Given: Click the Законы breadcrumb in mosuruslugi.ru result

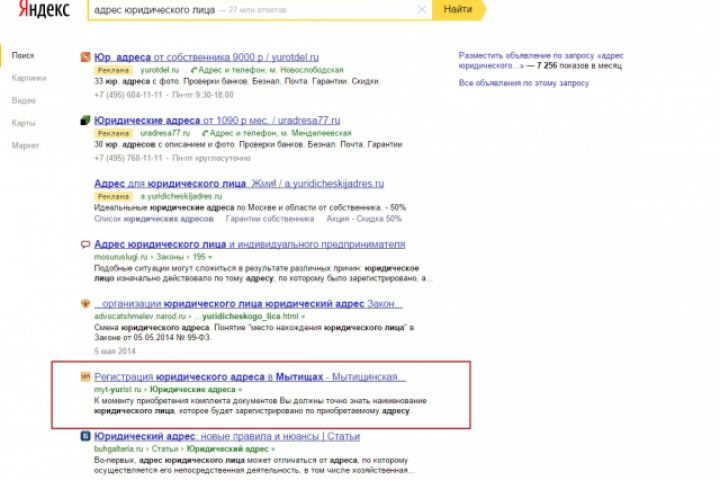Looking at the screenshot, I should [170, 257].
